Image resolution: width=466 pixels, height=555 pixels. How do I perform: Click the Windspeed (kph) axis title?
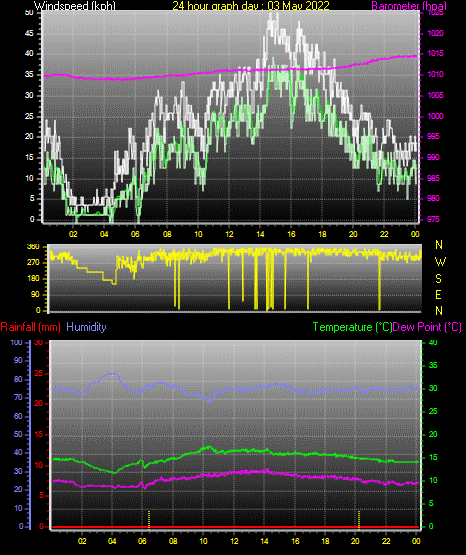[75, 6]
